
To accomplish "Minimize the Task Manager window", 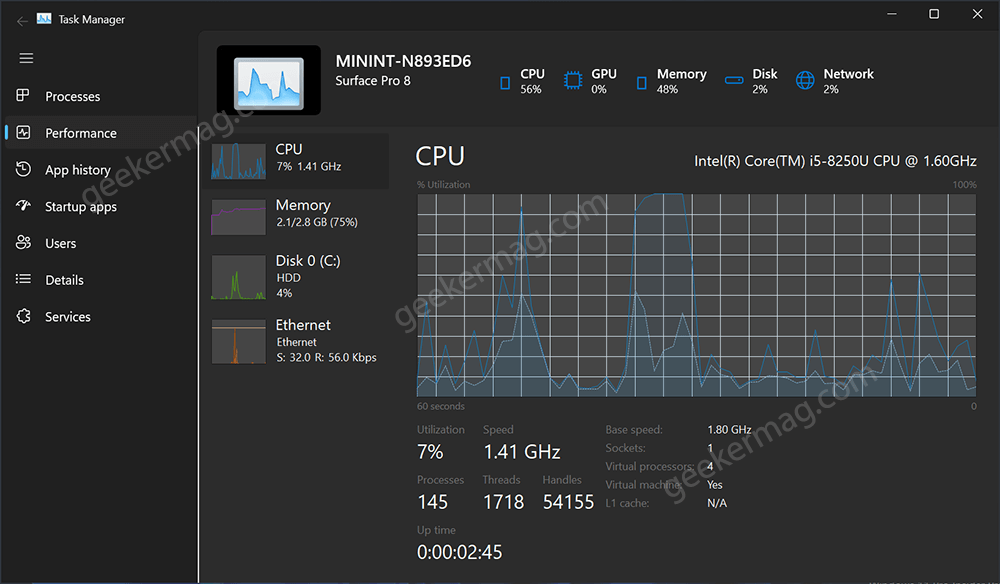I will (892, 13).
